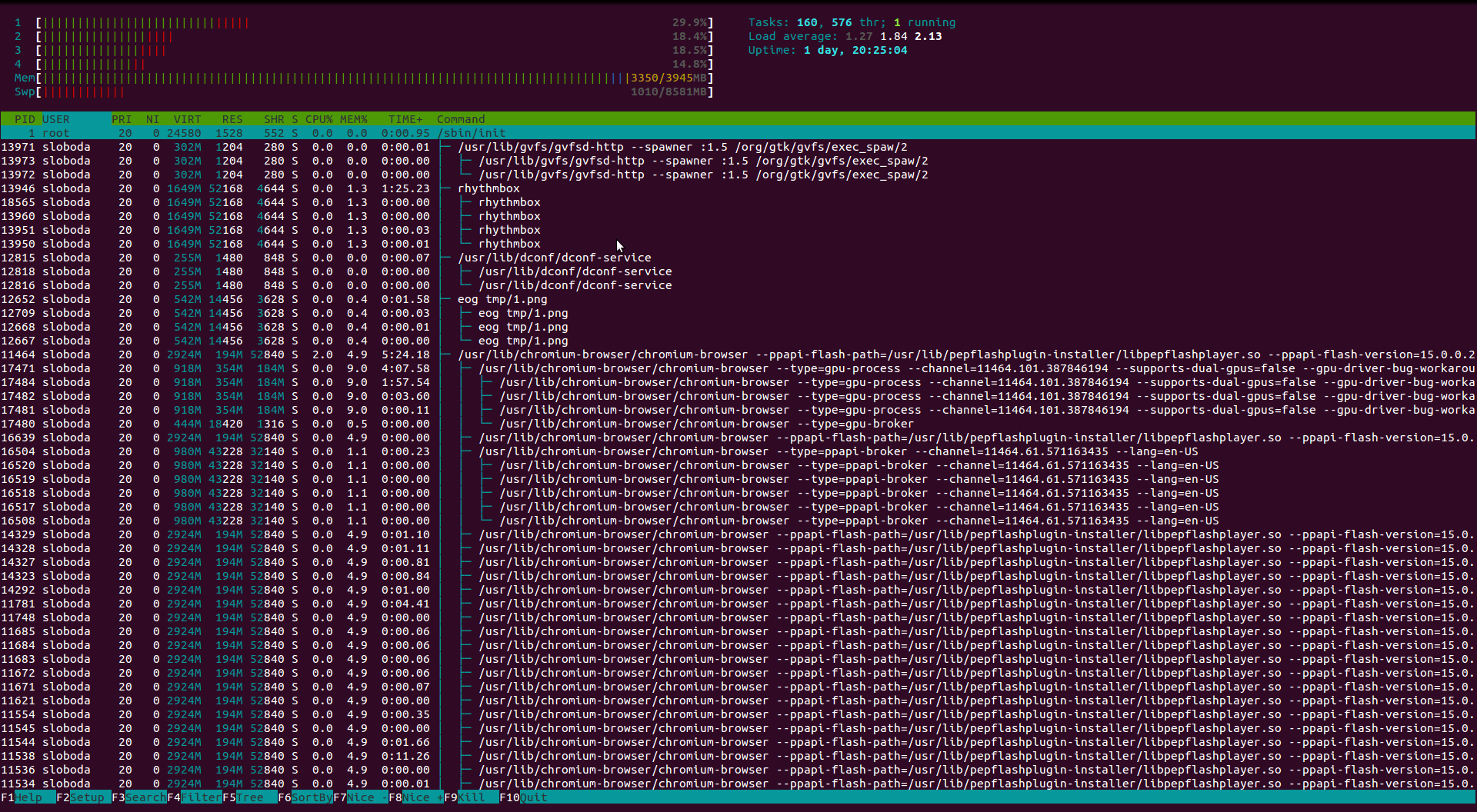Click the USER column header

coord(55,119)
